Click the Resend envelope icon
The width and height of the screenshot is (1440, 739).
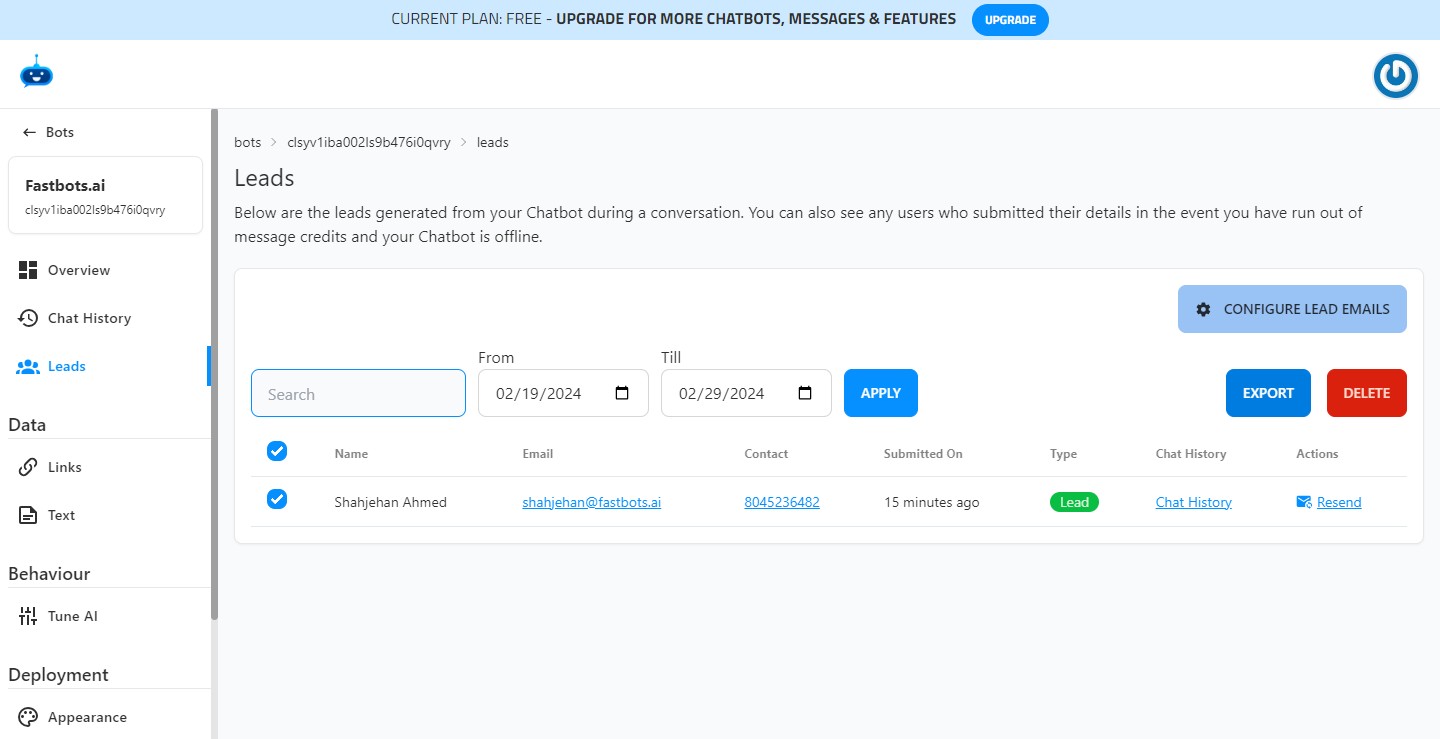click(1304, 502)
